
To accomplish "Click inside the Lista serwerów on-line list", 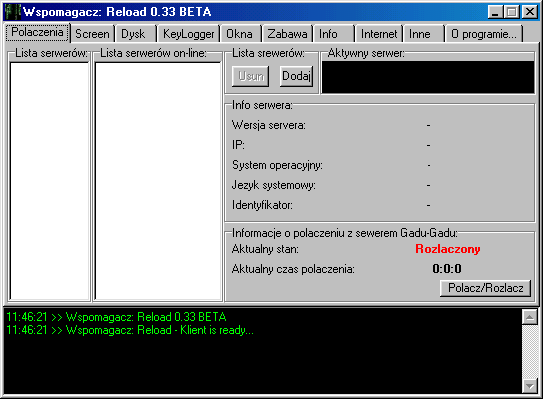I will 158,181.
